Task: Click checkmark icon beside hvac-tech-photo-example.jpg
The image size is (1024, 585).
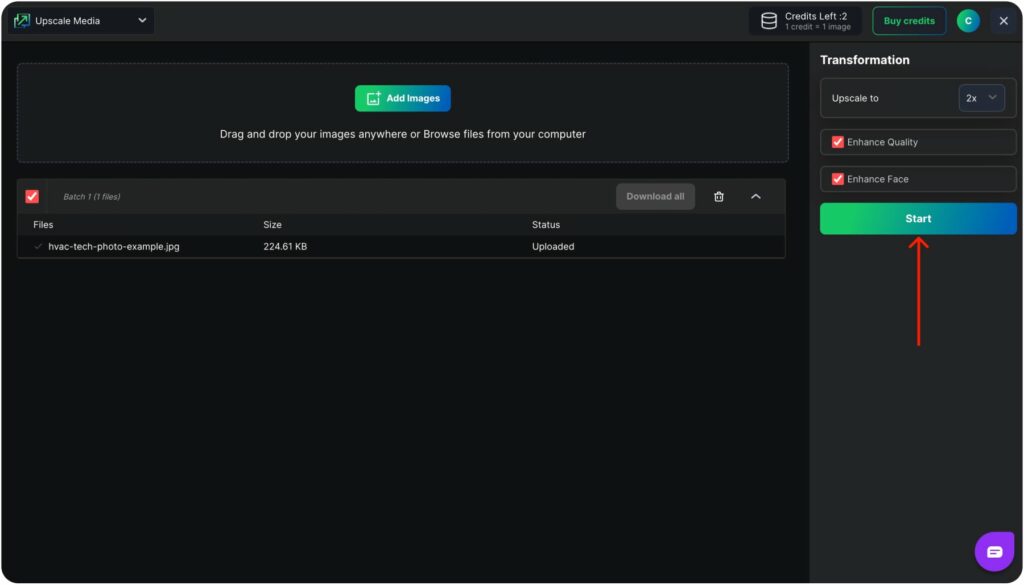Action: tap(38, 247)
